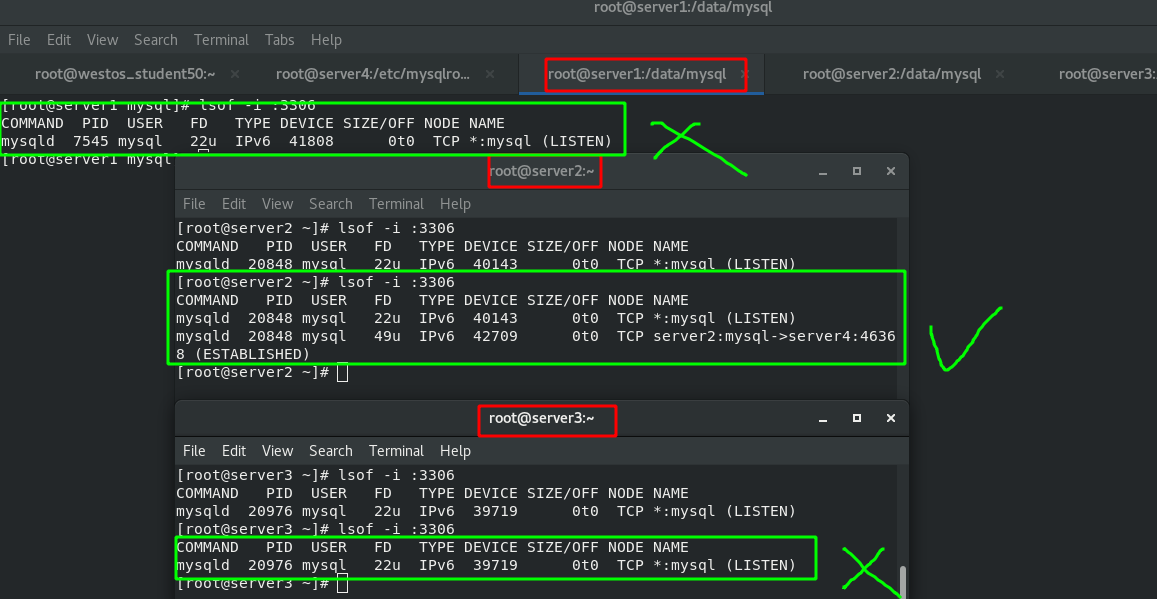Click PID 7545 in server1 output
This screenshot has height=599, width=1157.
coord(91,141)
